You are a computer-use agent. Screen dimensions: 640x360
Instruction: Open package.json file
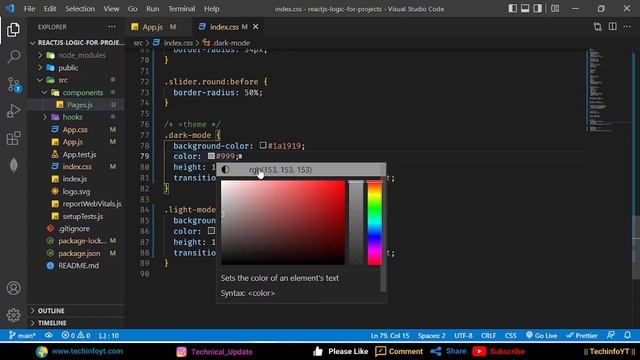tap(76, 253)
